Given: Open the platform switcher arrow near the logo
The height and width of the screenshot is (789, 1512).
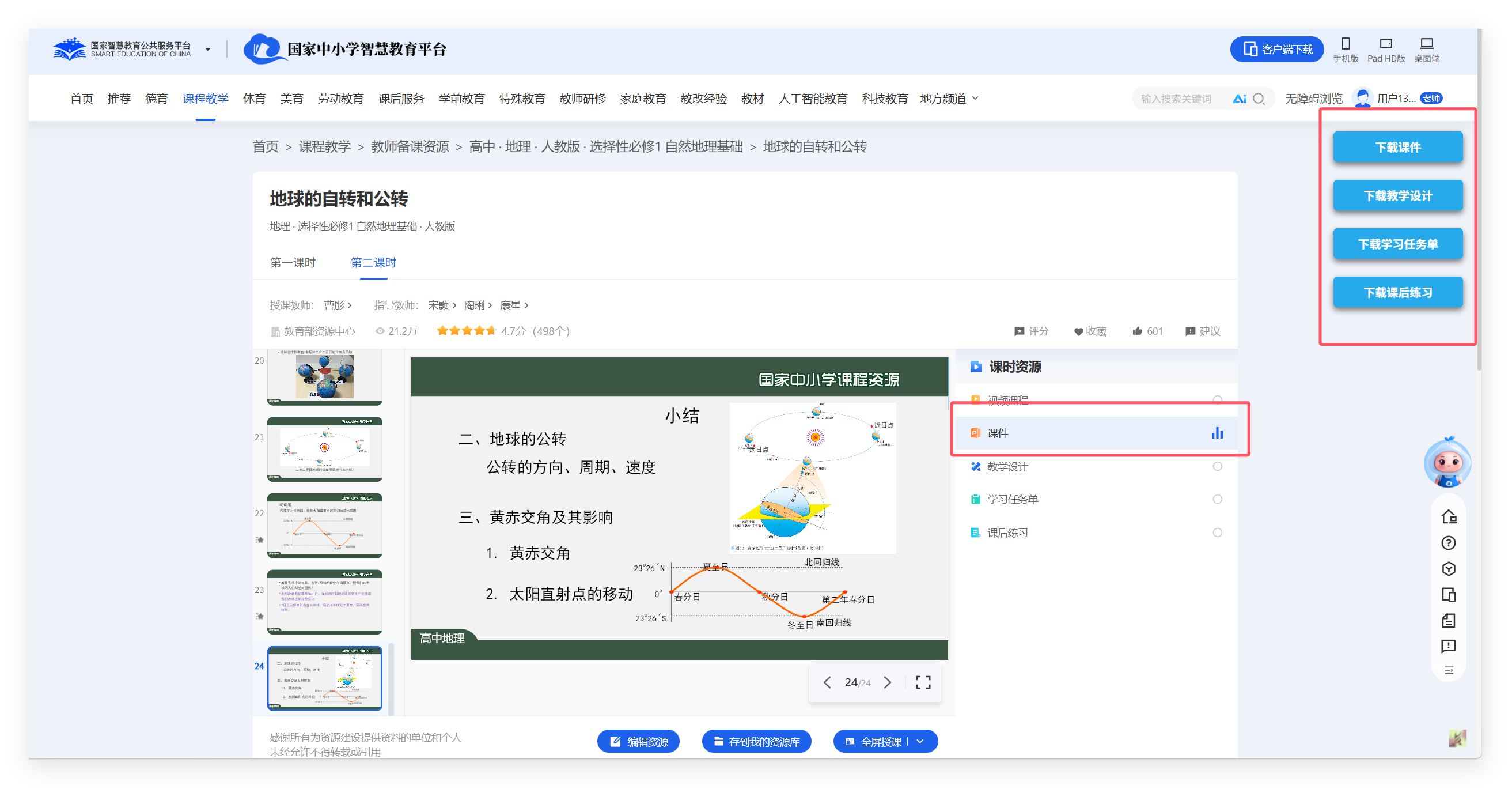Looking at the screenshot, I should click(207, 50).
